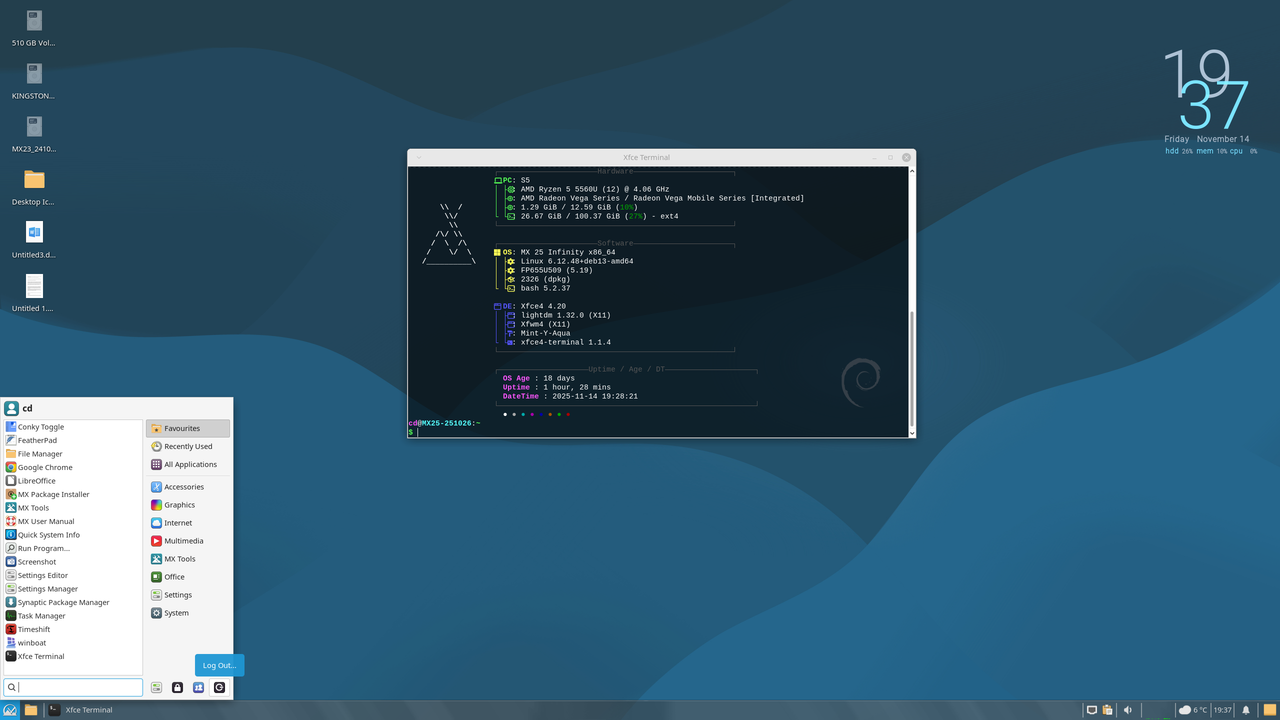Click the MX application menu button

[11, 710]
